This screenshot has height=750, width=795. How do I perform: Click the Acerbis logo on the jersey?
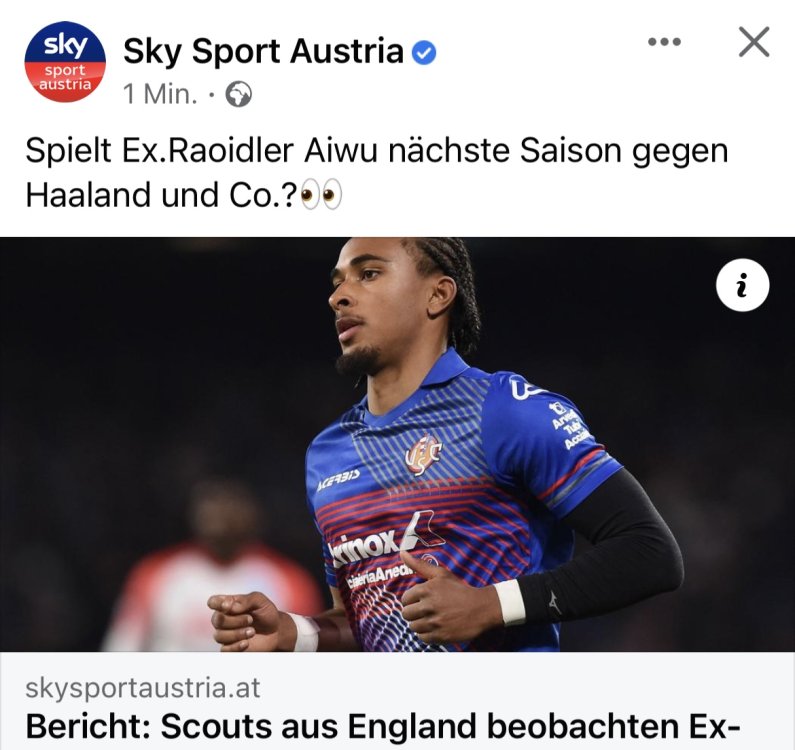338,479
